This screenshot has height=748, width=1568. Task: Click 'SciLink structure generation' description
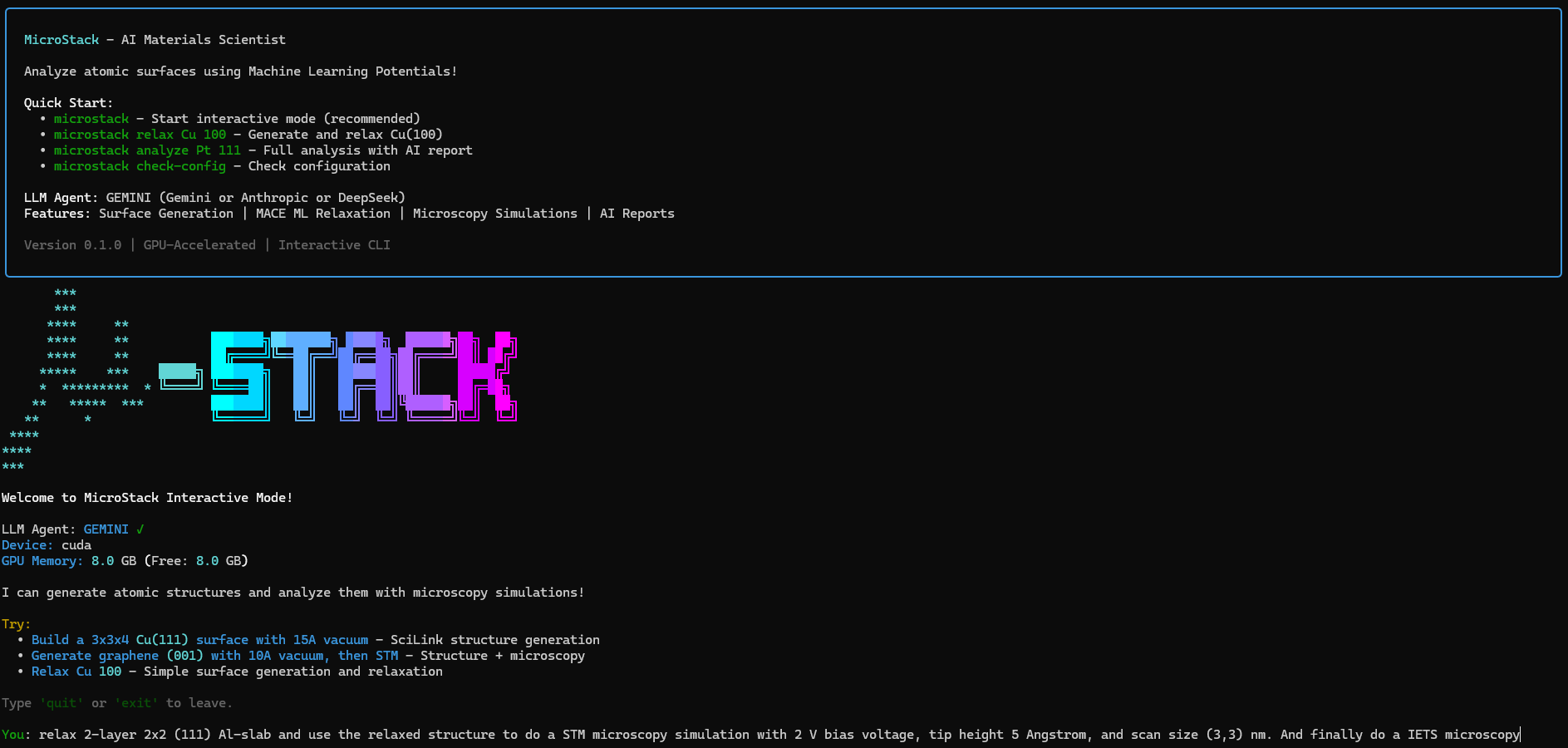495,640
